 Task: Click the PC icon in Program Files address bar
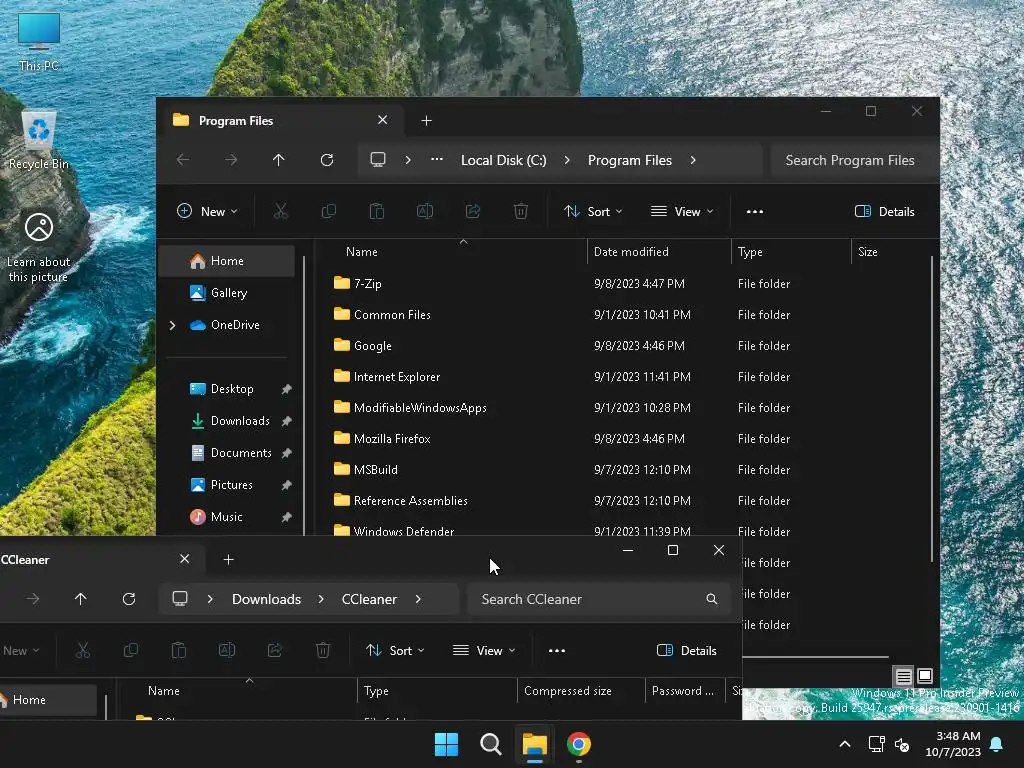[x=378, y=160]
